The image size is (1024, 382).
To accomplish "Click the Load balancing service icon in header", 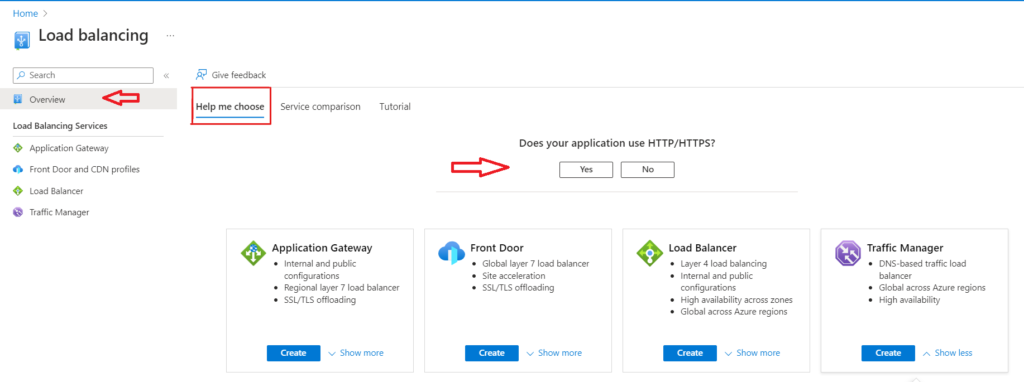I will click(22, 39).
